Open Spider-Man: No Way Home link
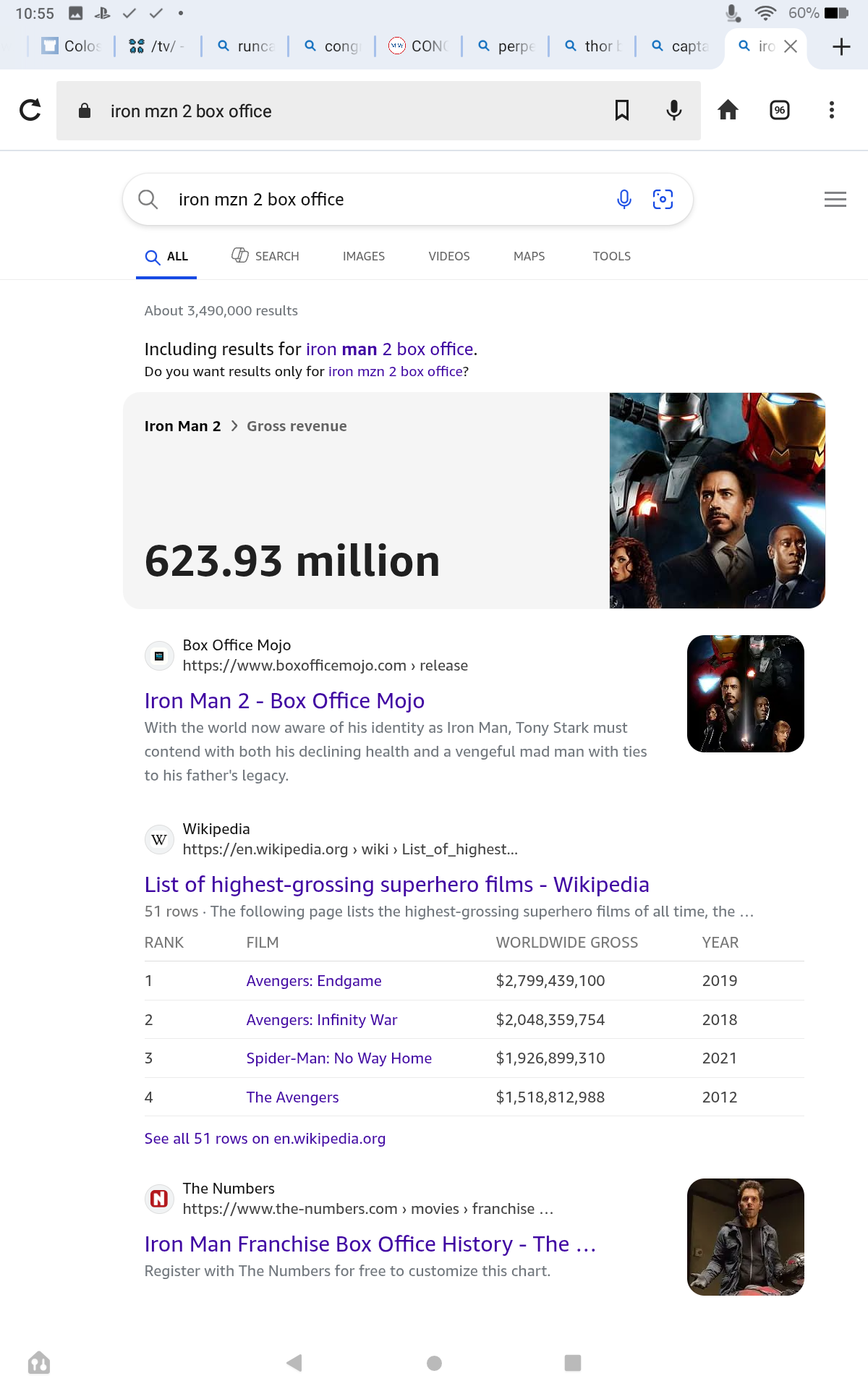Screen dimensions: 868x1389 (x=339, y=1058)
